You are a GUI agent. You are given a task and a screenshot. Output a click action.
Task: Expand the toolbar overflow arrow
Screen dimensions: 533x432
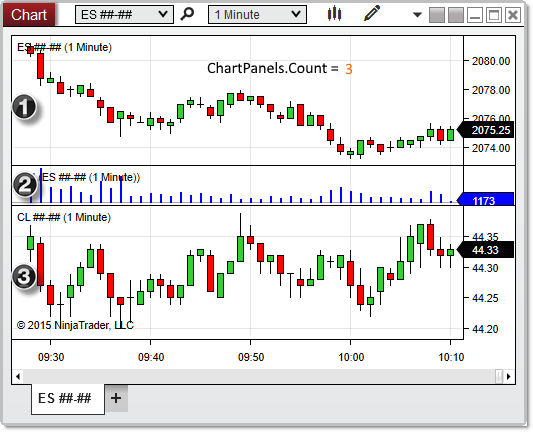click(x=417, y=15)
